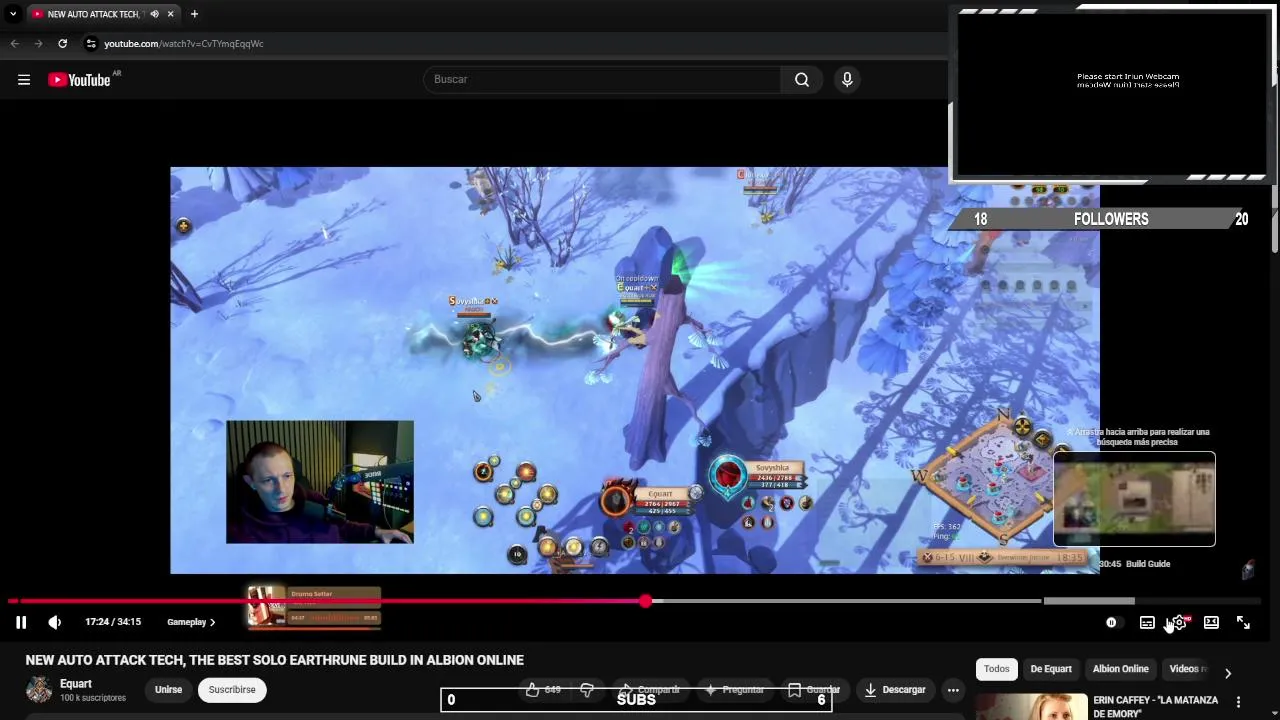
Task: Click the Build Guide seek preview thumbnail
Action: point(1134,499)
